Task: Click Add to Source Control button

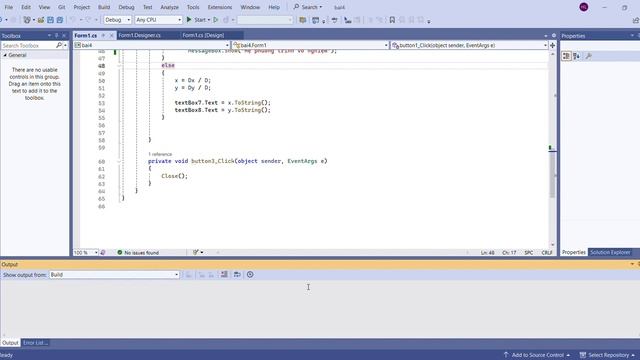Action: [536, 355]
